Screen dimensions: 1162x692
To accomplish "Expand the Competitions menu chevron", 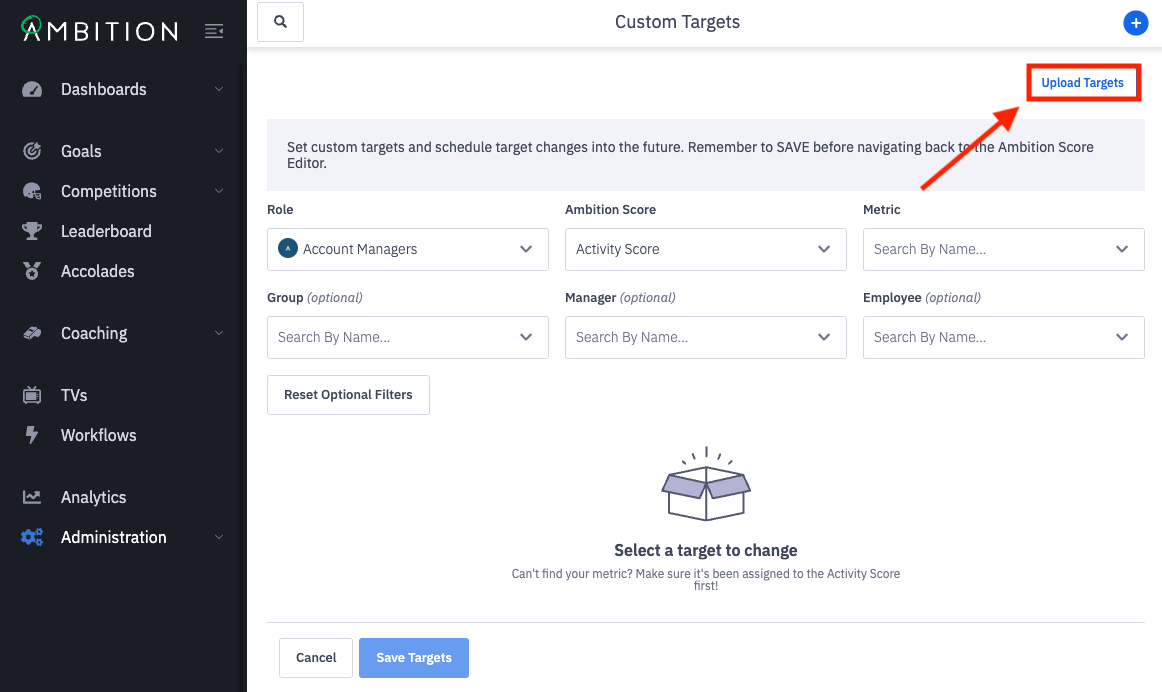I will click(x=218, y=191).
